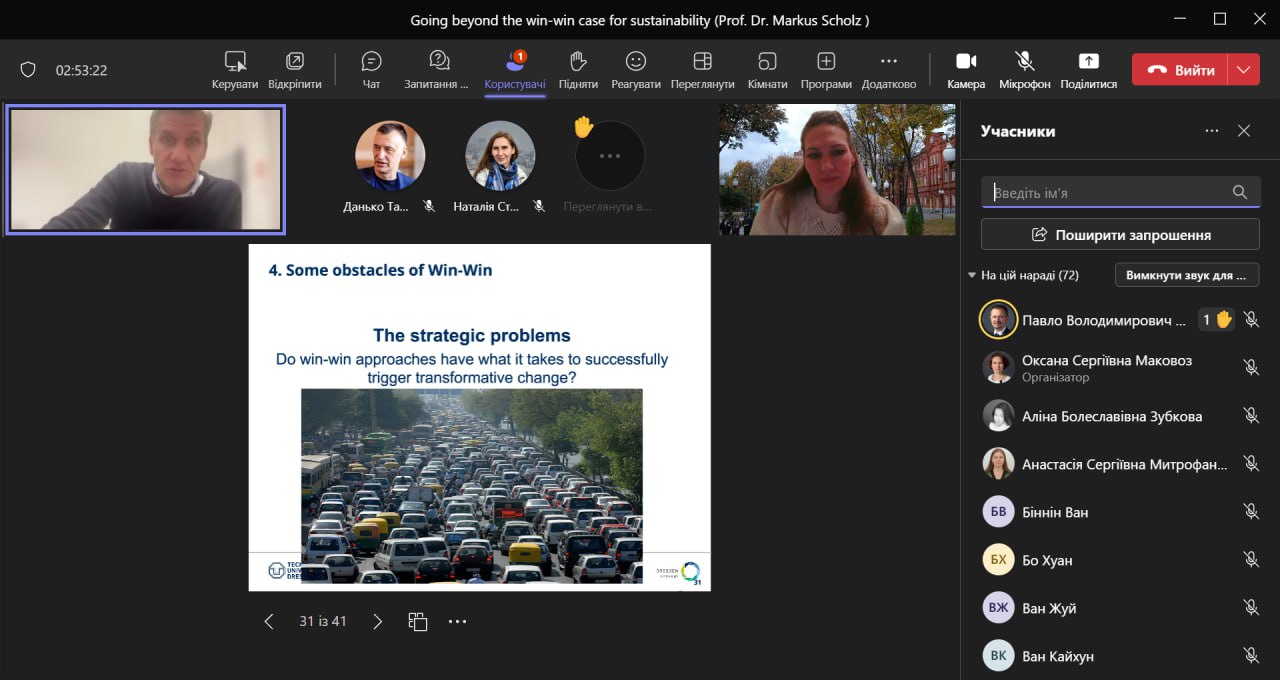Click the Поширити запрошення button
Viewport: 1280px width, 680px height.
pos(1120,235)
